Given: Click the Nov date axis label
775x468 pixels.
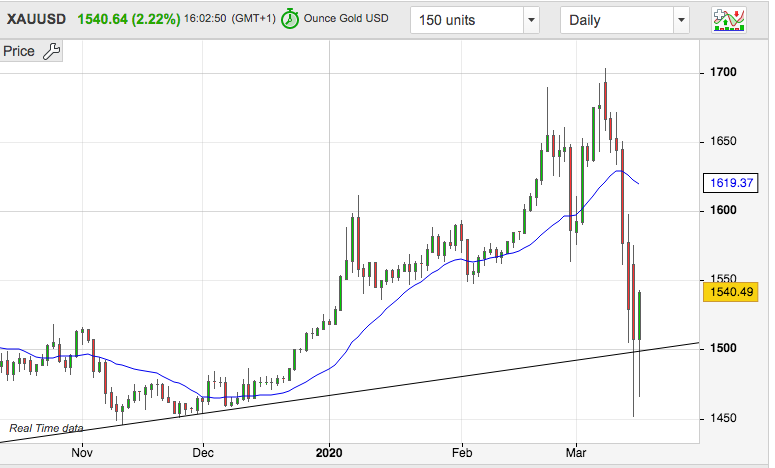Looking at the screenshot, I should [82, 453].
